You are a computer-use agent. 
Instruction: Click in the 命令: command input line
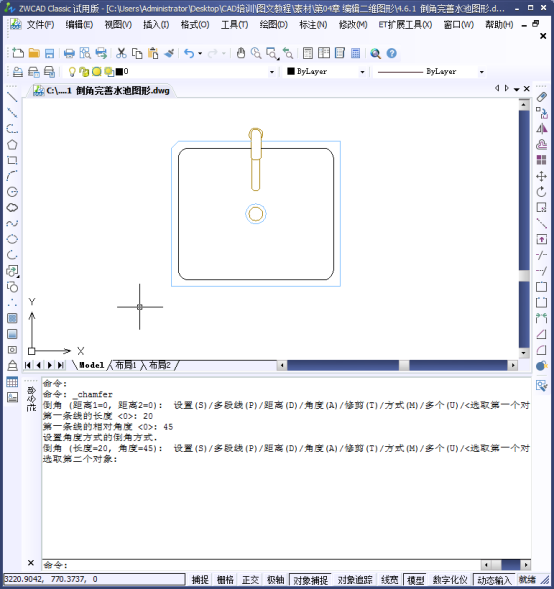(263, 565)
